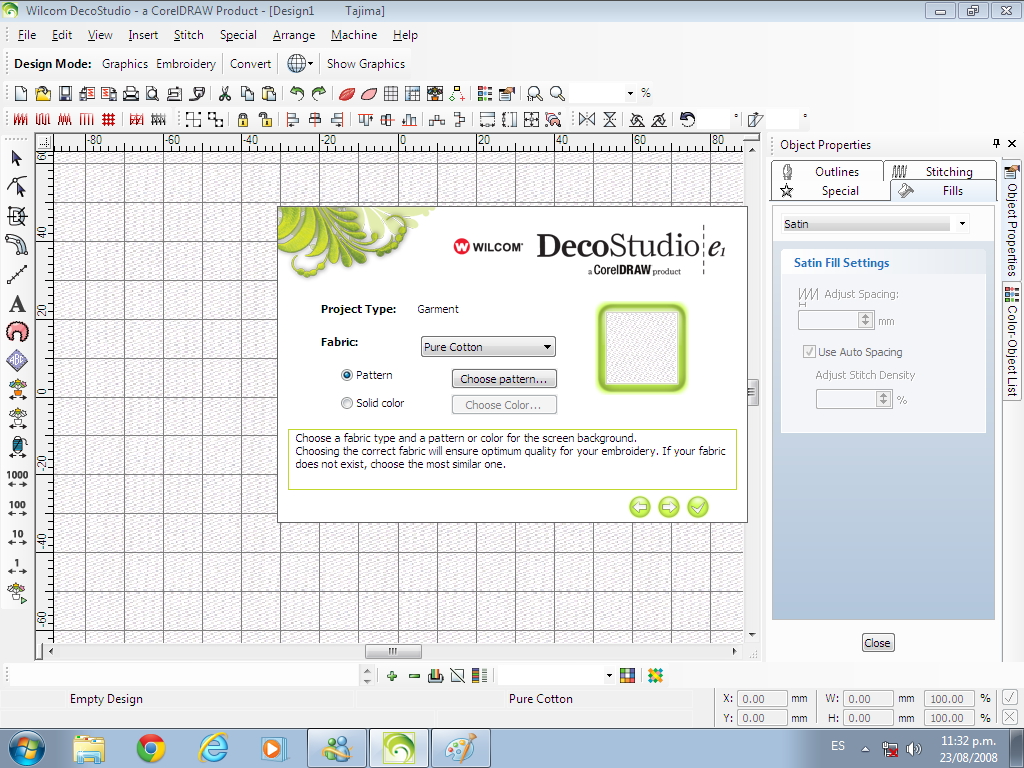The height and width of the screenshot is (768, 1024).
Task: Create a new design with New icon
Action: click(x=20, y=93)
